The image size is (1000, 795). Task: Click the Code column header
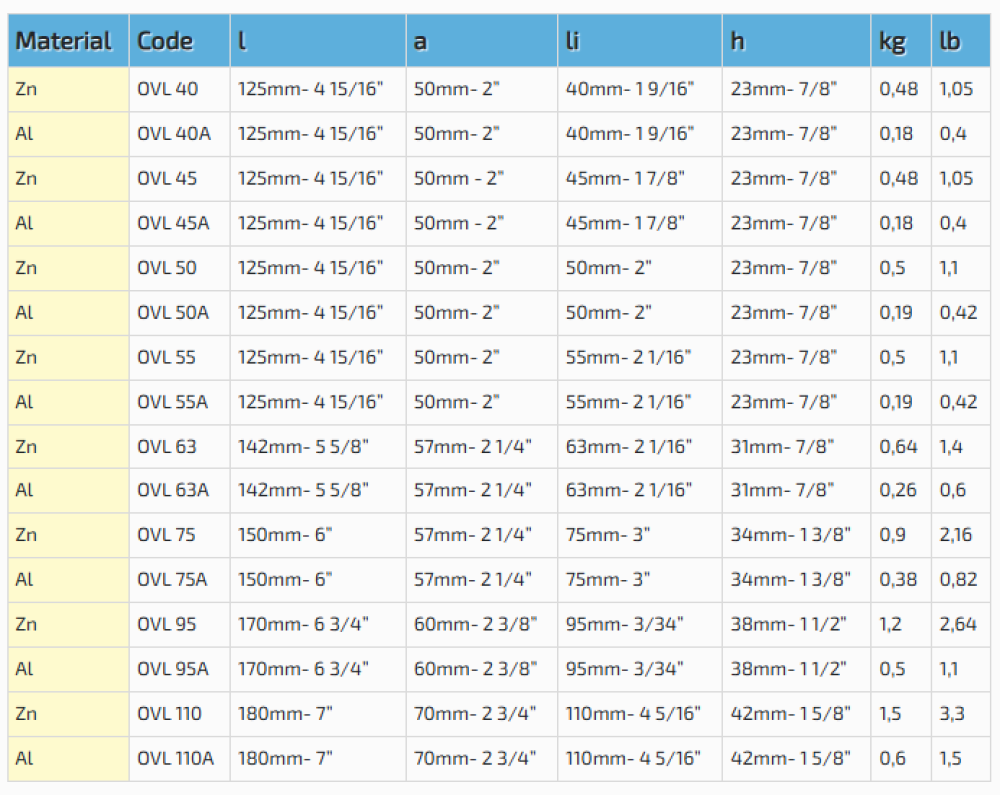pyautogui.click(x=165, y=42)
